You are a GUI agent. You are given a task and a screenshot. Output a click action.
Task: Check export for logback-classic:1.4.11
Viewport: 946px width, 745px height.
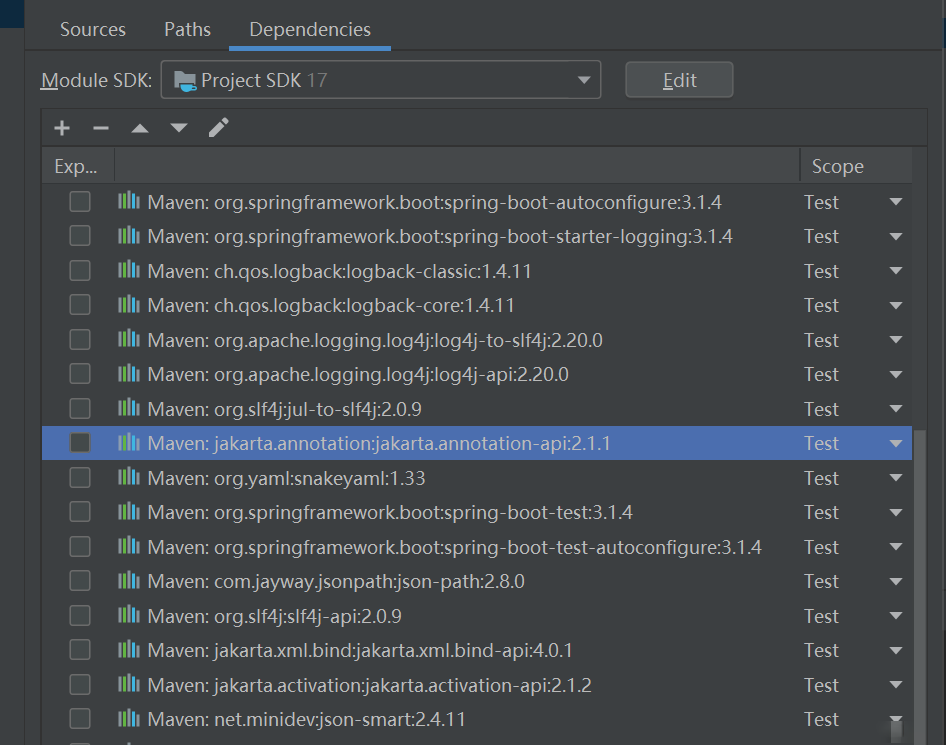[80, 271]
